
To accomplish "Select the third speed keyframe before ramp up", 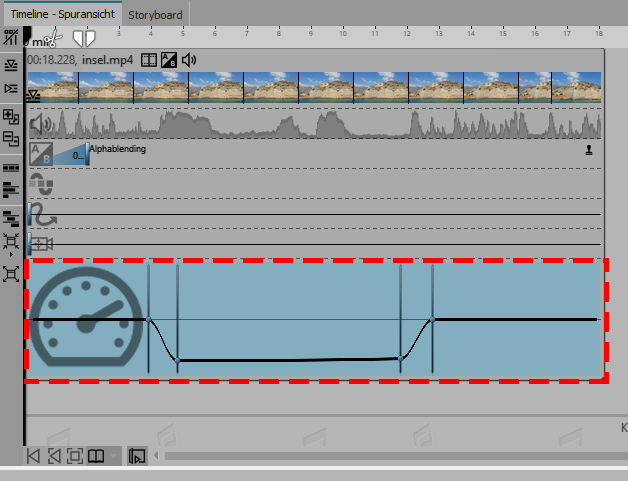I will tap(401, 358).
